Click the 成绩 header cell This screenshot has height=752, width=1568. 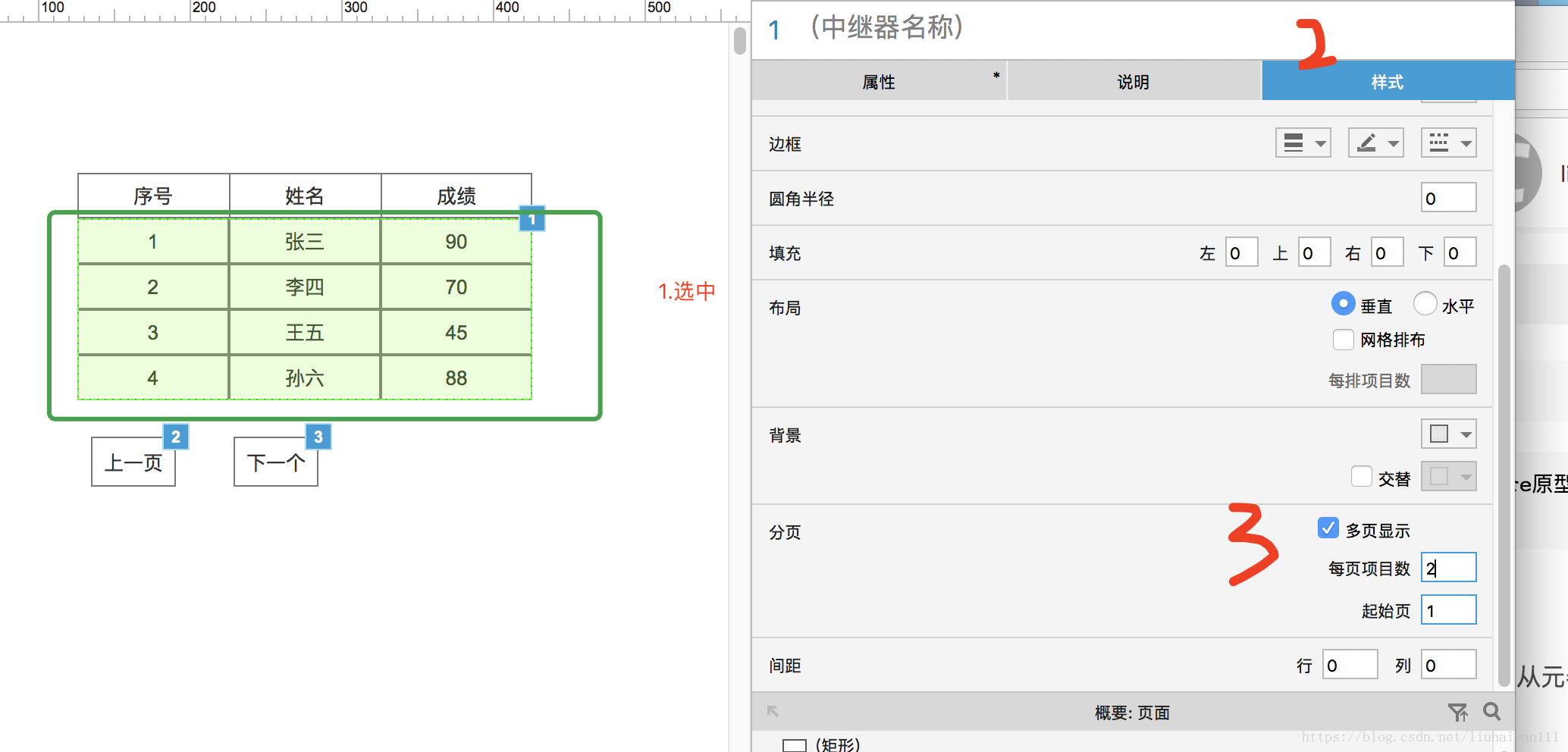tap(456, 195)
